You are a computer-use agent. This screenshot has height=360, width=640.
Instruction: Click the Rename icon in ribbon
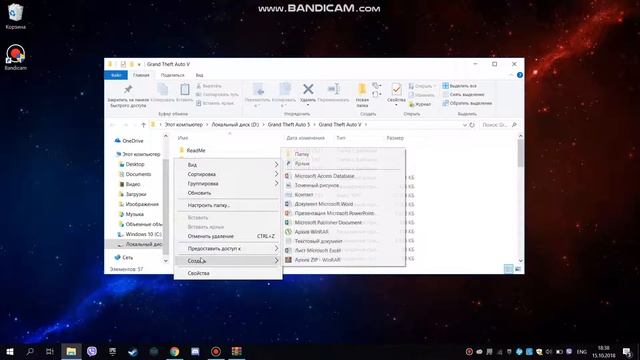click(x=333, y=89)
